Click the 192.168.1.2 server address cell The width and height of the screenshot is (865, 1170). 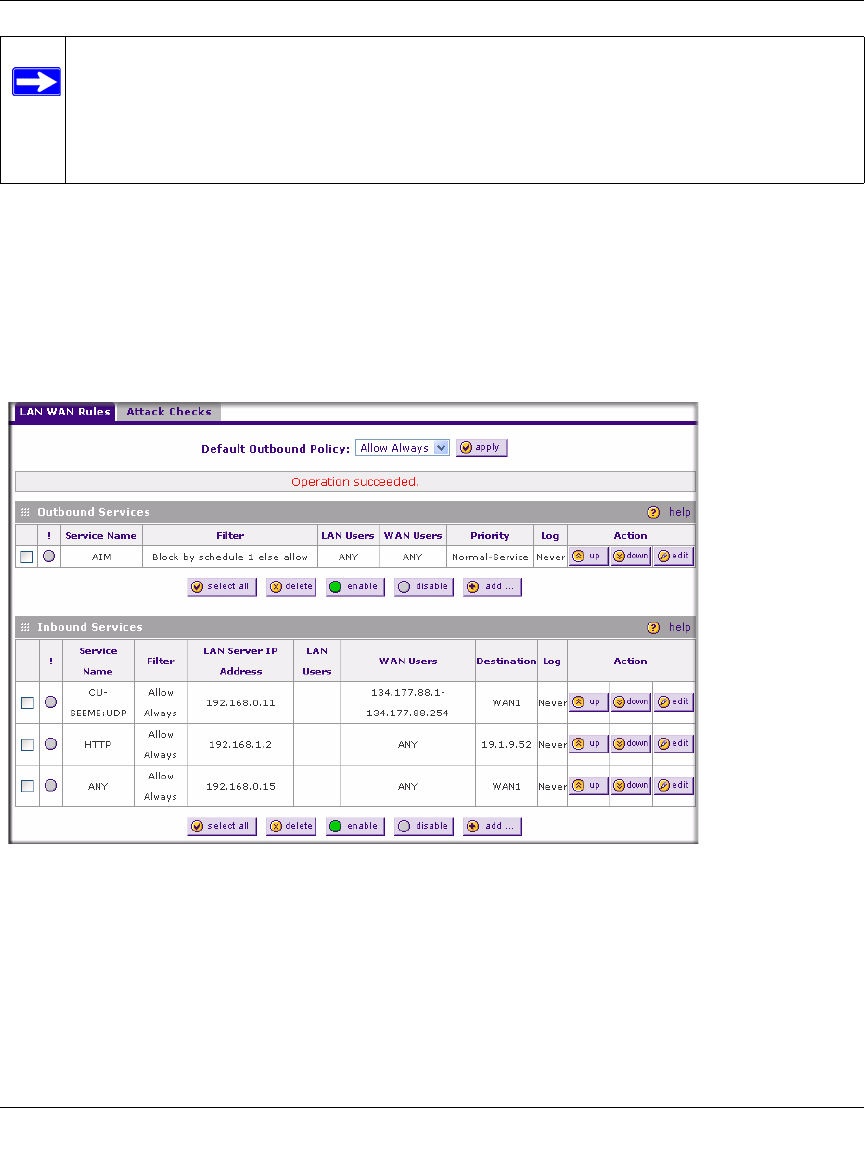coord(240,745)
